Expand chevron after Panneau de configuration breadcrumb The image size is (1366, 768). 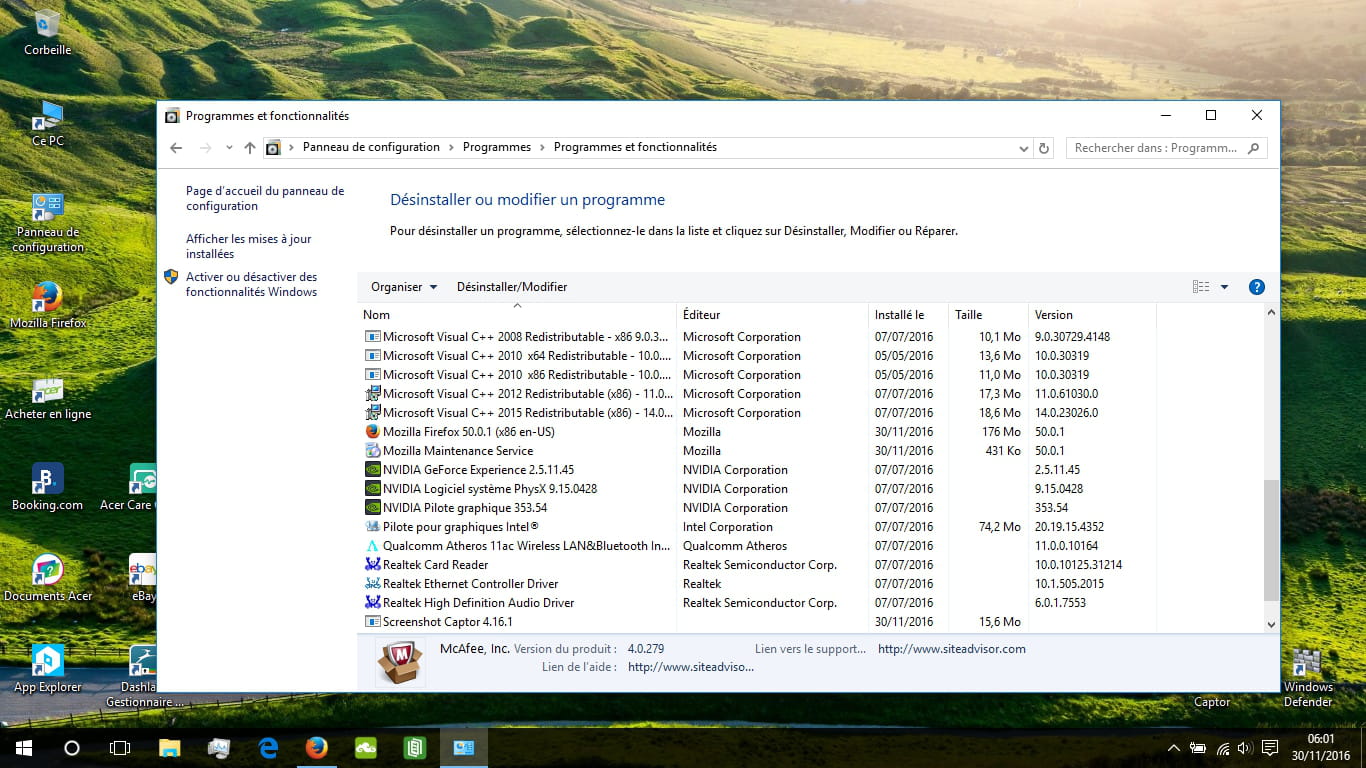click(451, 148)
